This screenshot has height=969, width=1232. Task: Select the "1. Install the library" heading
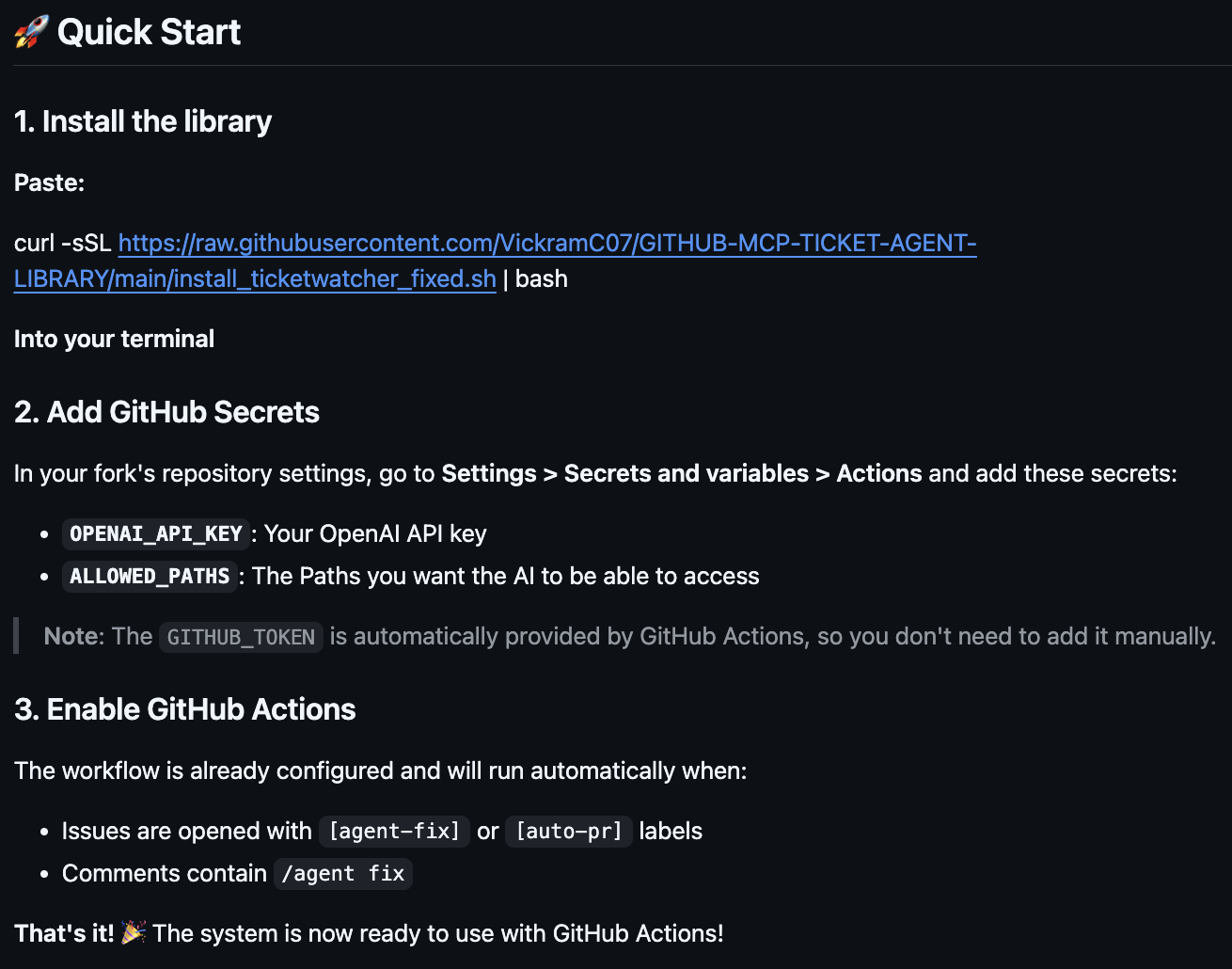coord(143,121)
